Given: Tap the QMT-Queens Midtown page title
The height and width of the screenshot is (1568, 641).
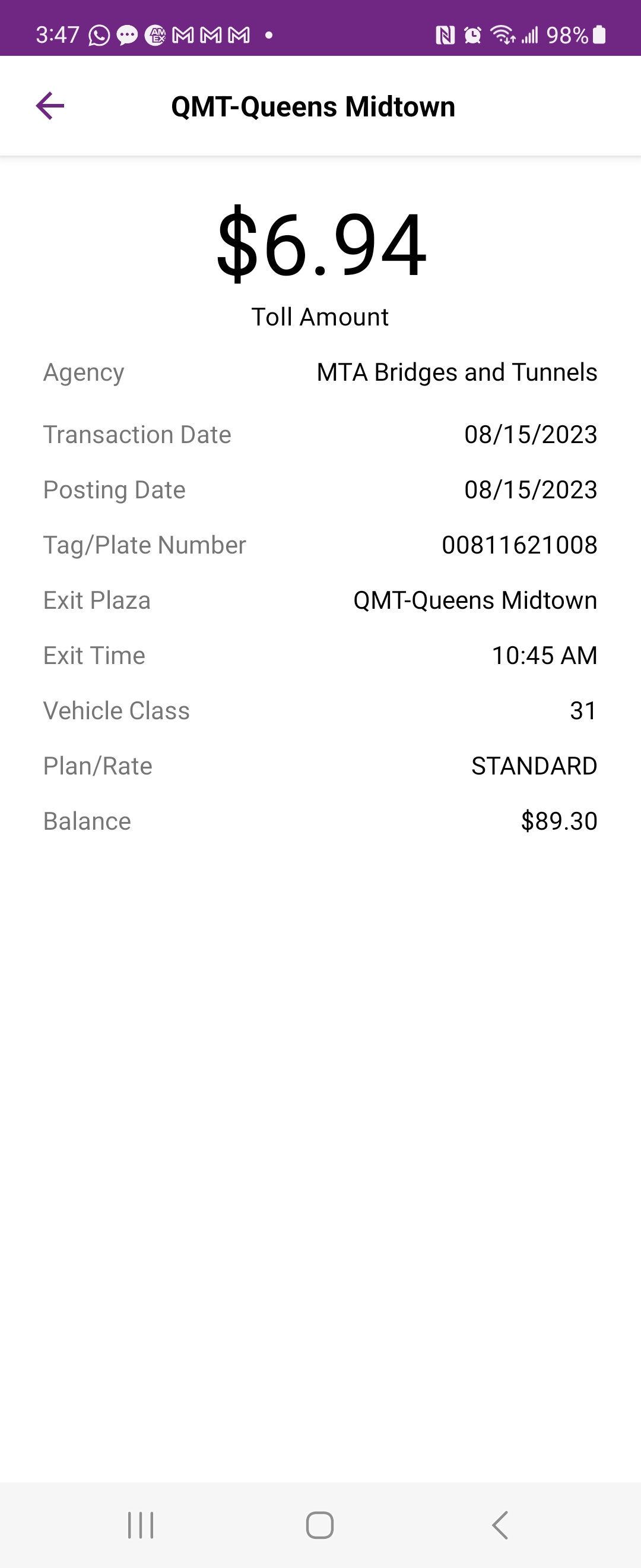Looking at the screenshot, I should 313,106.
